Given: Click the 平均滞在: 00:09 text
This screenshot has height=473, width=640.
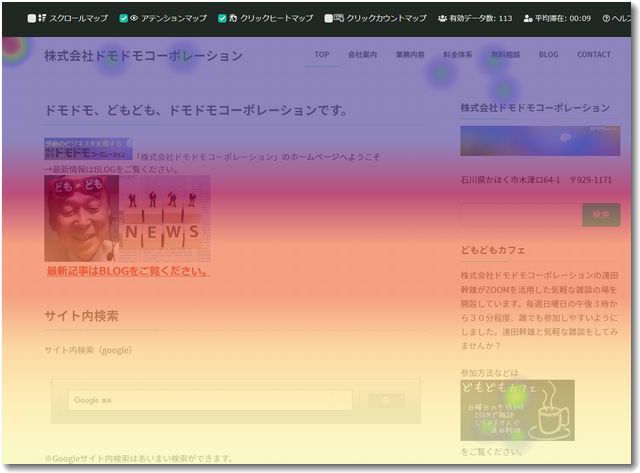Looking at the screenshot, I should point(562,18).
